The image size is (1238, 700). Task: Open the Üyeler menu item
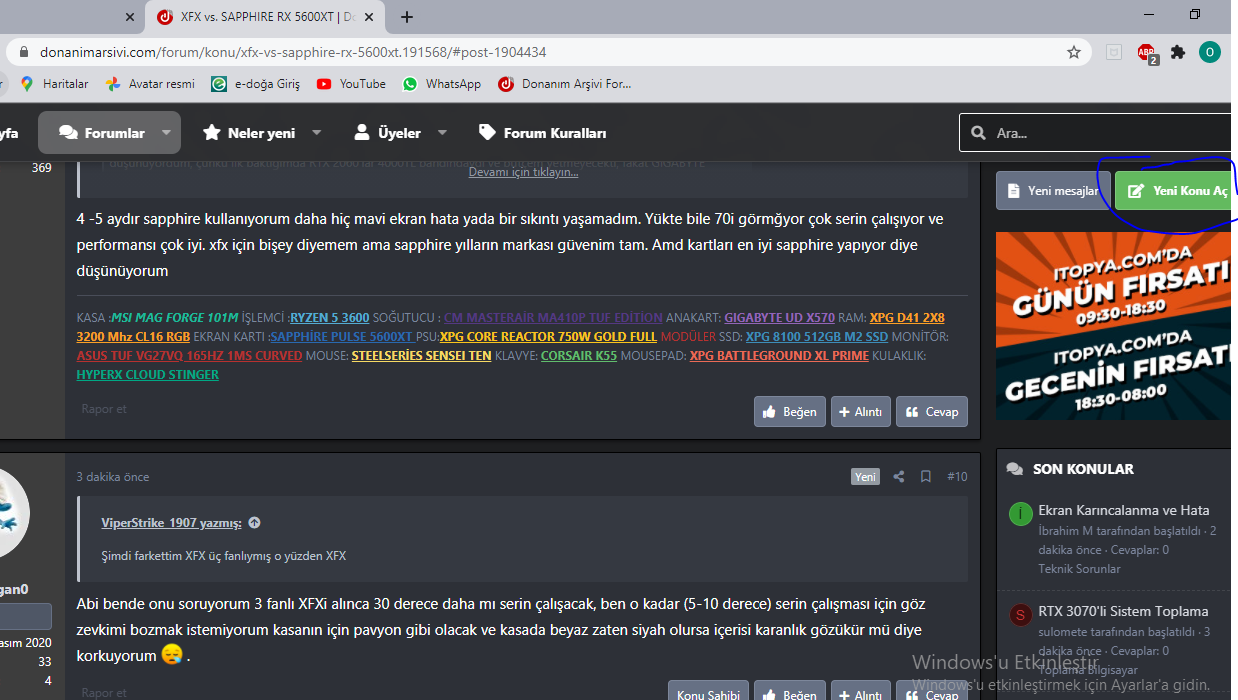(x=387, y=132)
